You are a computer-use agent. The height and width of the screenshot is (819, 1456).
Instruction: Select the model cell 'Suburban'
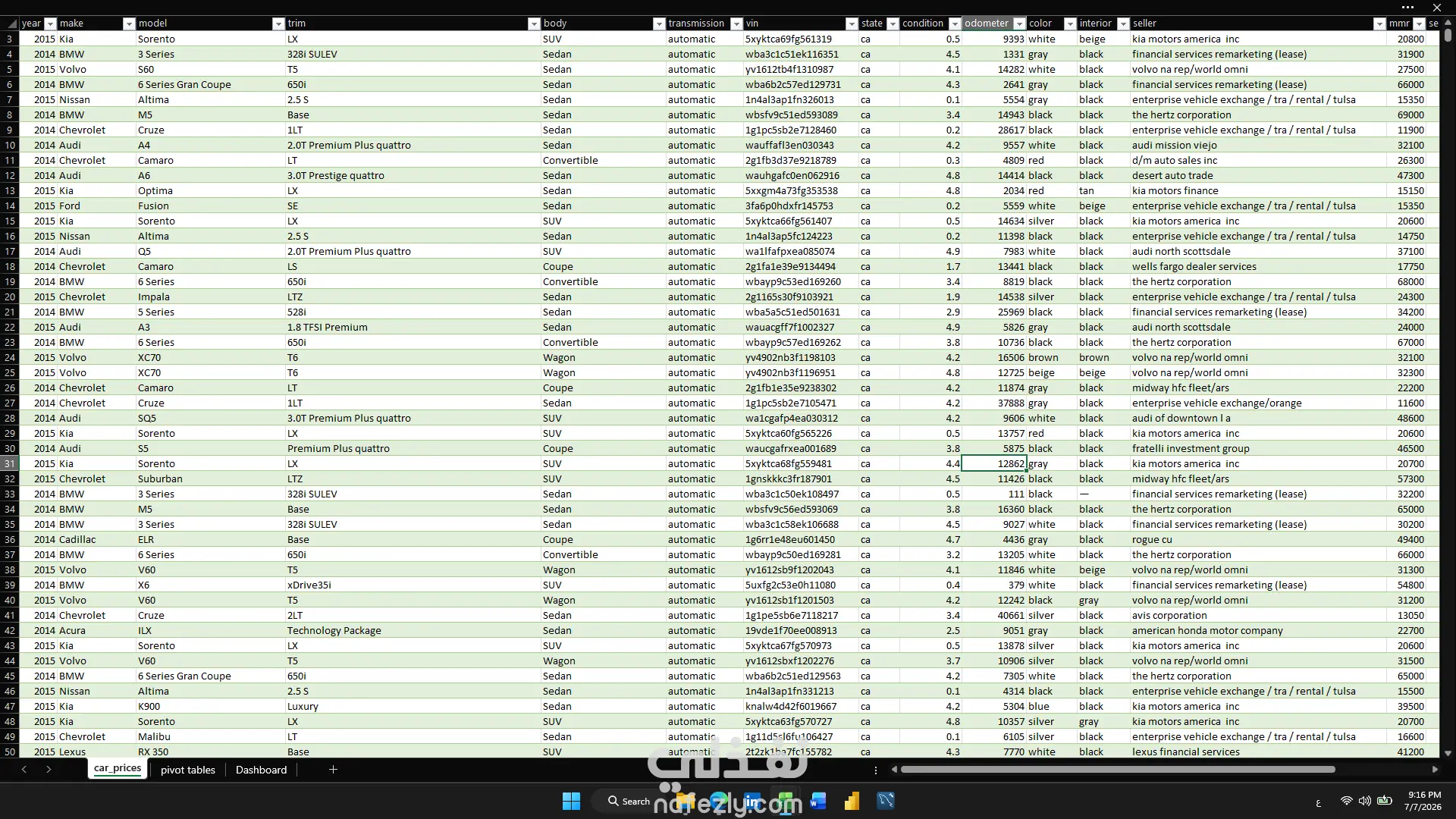(210, 479)
